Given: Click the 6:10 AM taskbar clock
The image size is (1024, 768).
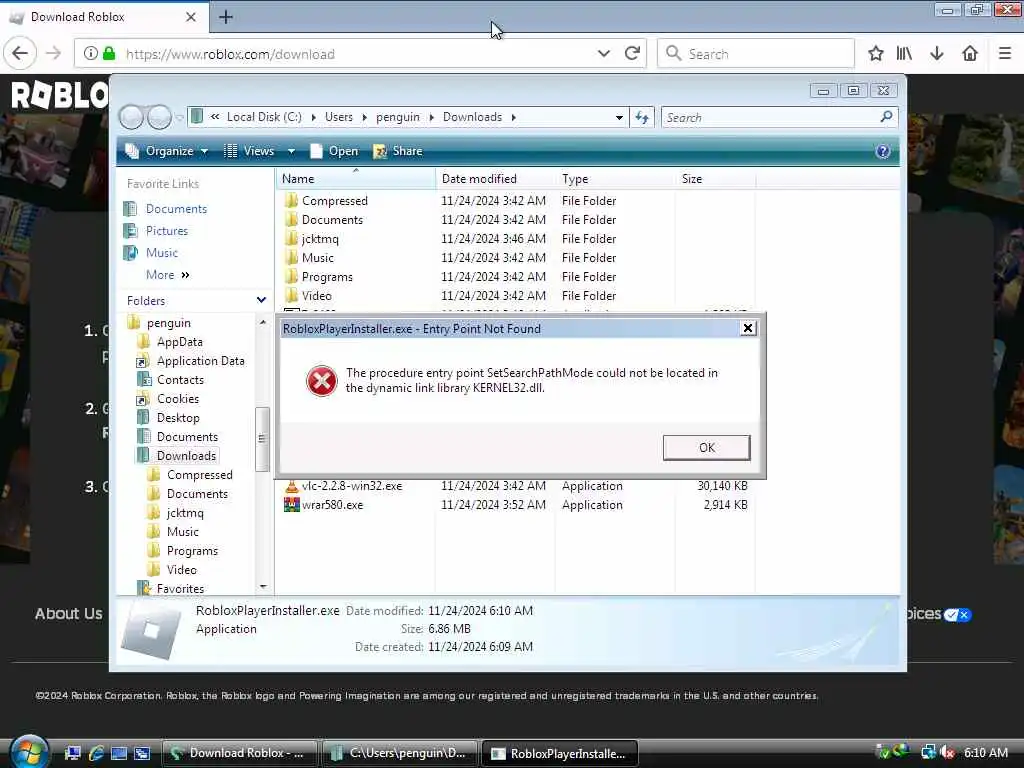Looking at the screenshot, I should 985,752.
